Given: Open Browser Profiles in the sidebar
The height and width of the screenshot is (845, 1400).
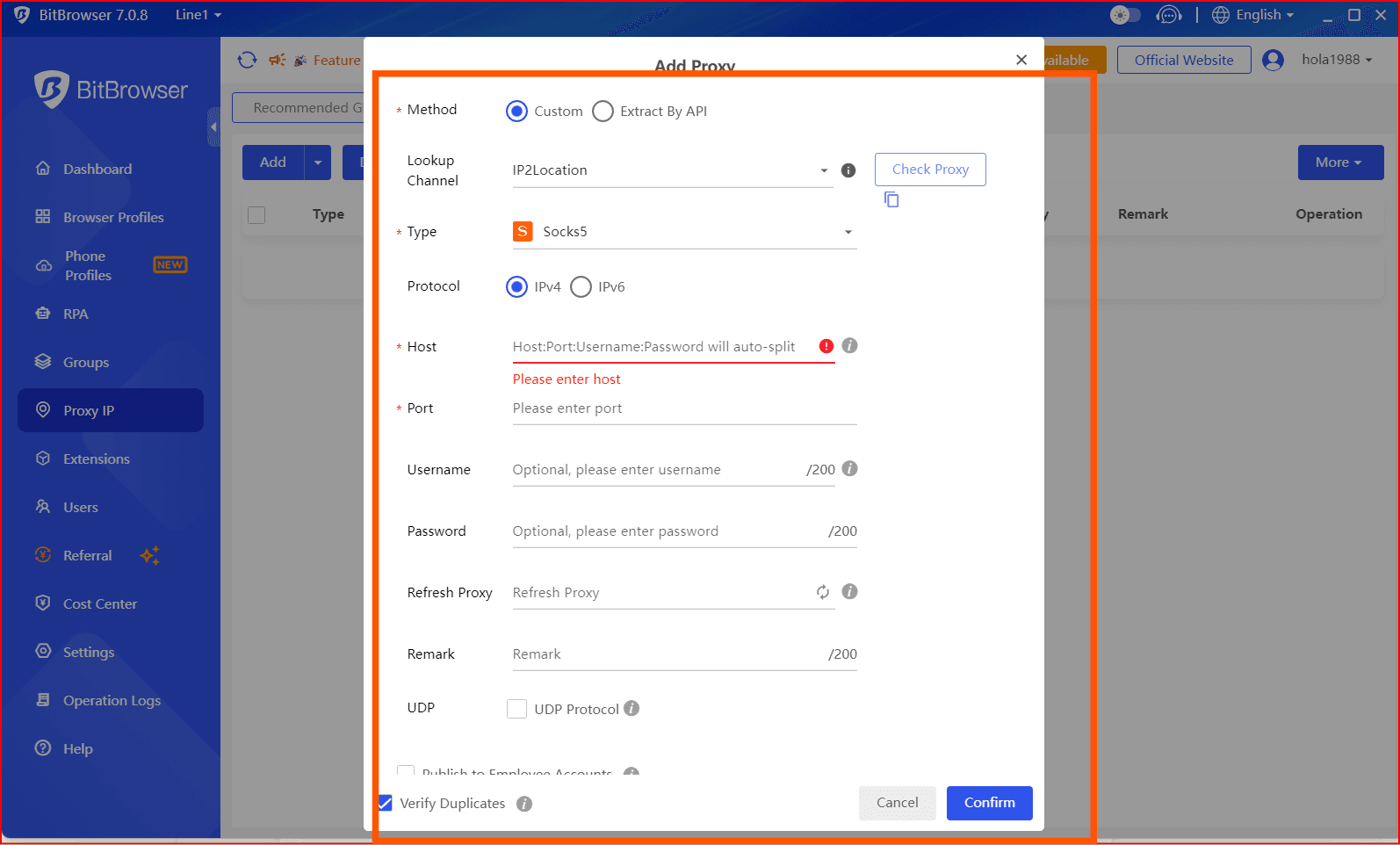Looking at the screenshot, I should pyautogui.click(x=112, y=217).
